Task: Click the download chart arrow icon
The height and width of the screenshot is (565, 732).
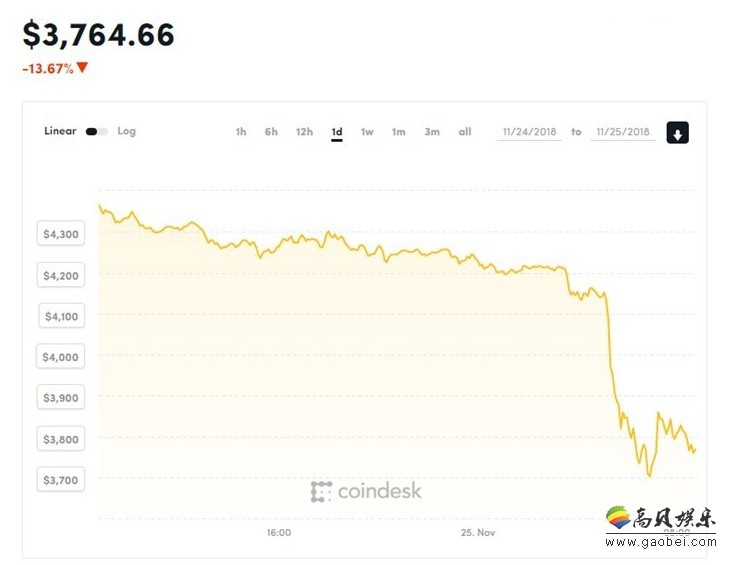Action: click(x=677, y=133)
